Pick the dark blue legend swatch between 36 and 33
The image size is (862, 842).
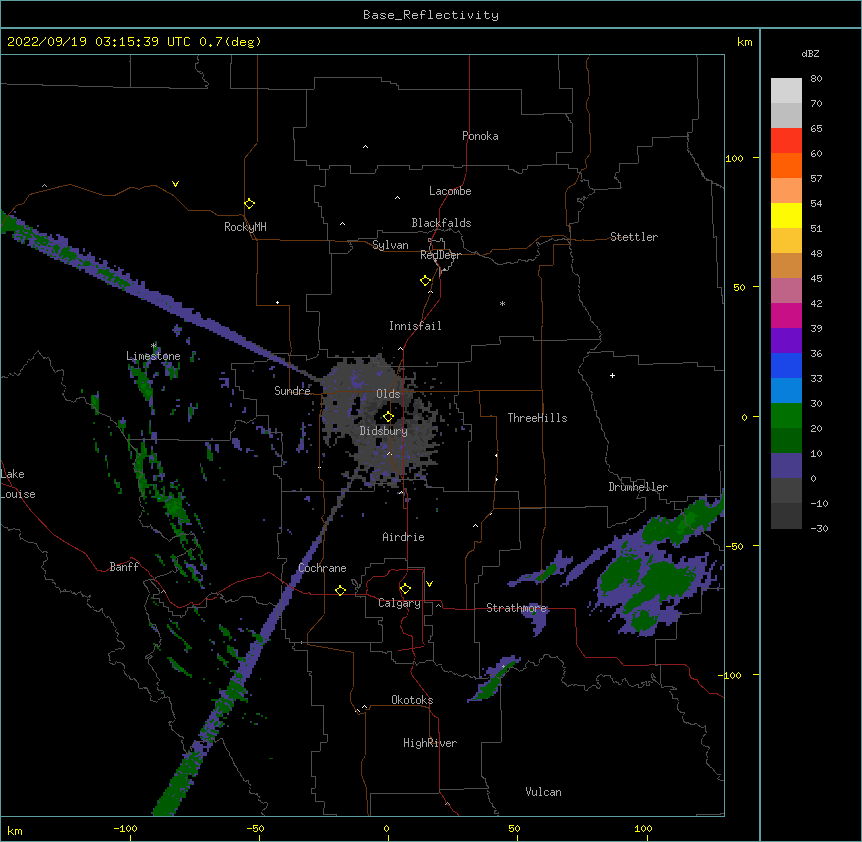(x=786, y=365)
